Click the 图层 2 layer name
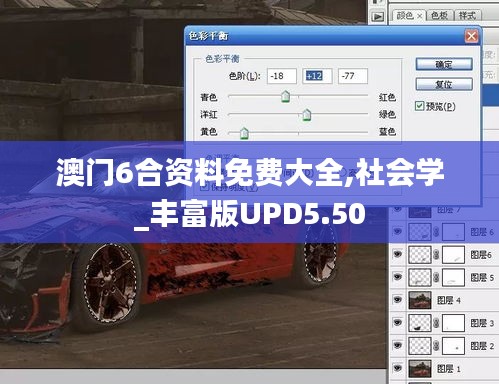 [x=482, y=346]
